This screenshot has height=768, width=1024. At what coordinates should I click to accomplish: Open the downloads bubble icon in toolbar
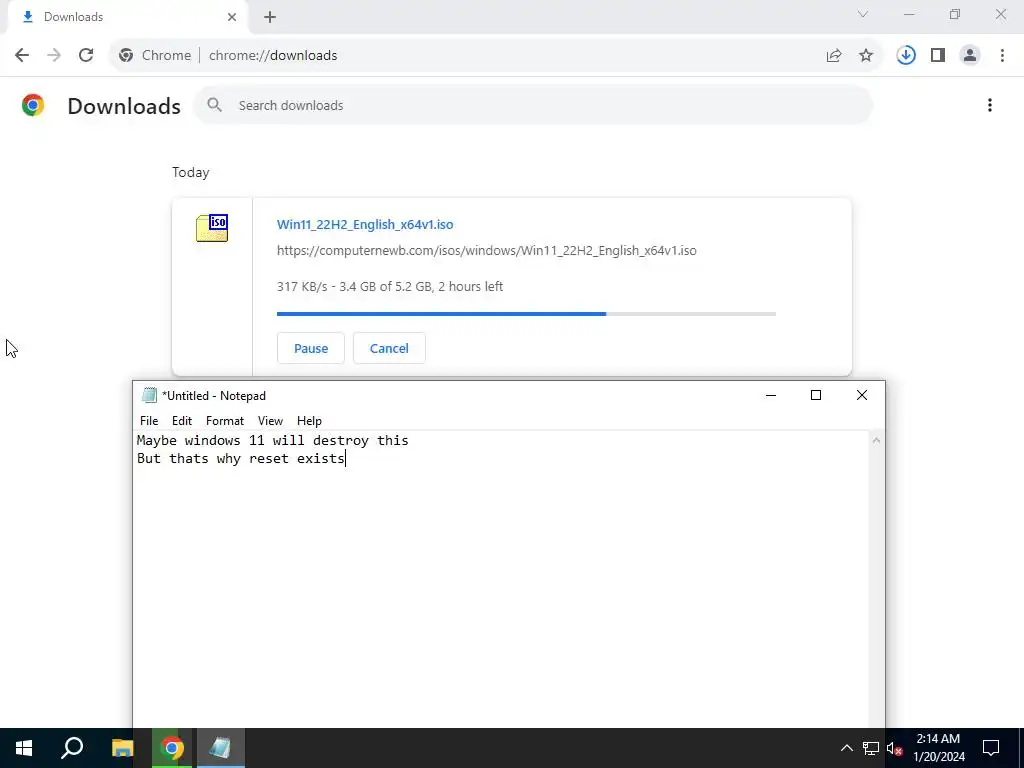[906, 56]
